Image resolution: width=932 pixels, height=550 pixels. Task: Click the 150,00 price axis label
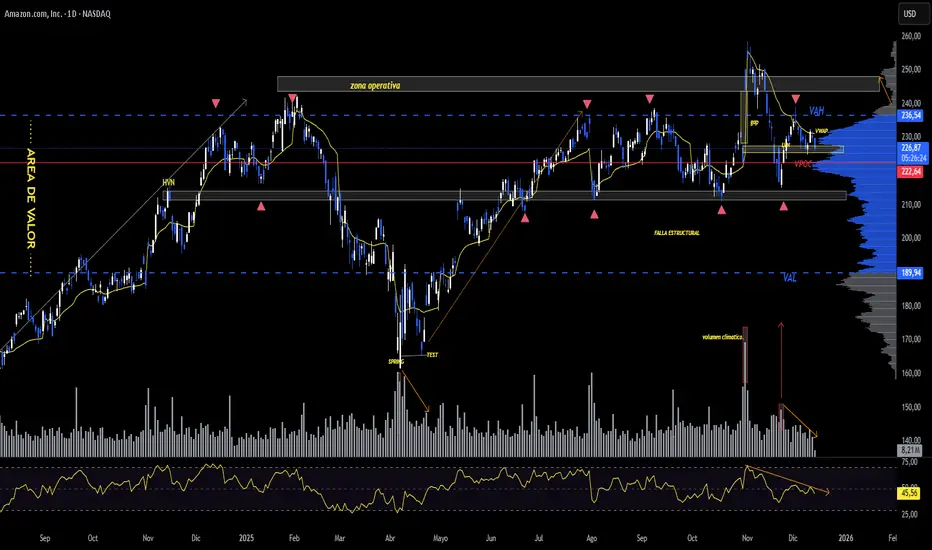911,407
